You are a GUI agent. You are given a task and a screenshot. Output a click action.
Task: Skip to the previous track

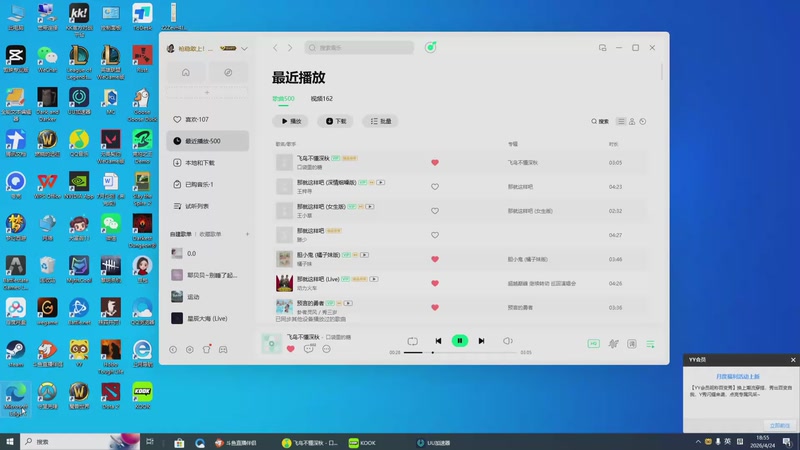pos(438,341)
